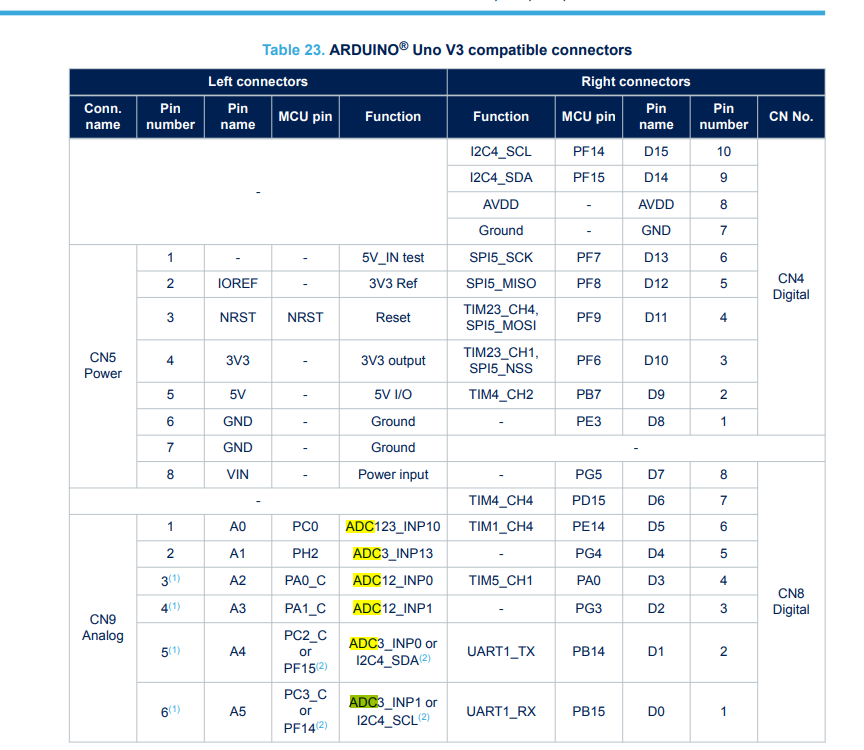Screen dimensions: 864x750
Task: Select 'TIM23_CH1, SPI5_NSS' function cell
Action: (x=501, y=360)
